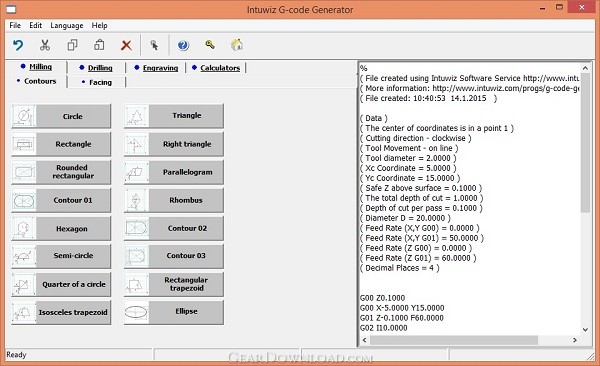Click the right arrow of horizontal scrollbar
Screen dimensions: 600x366
coord(575,340)
